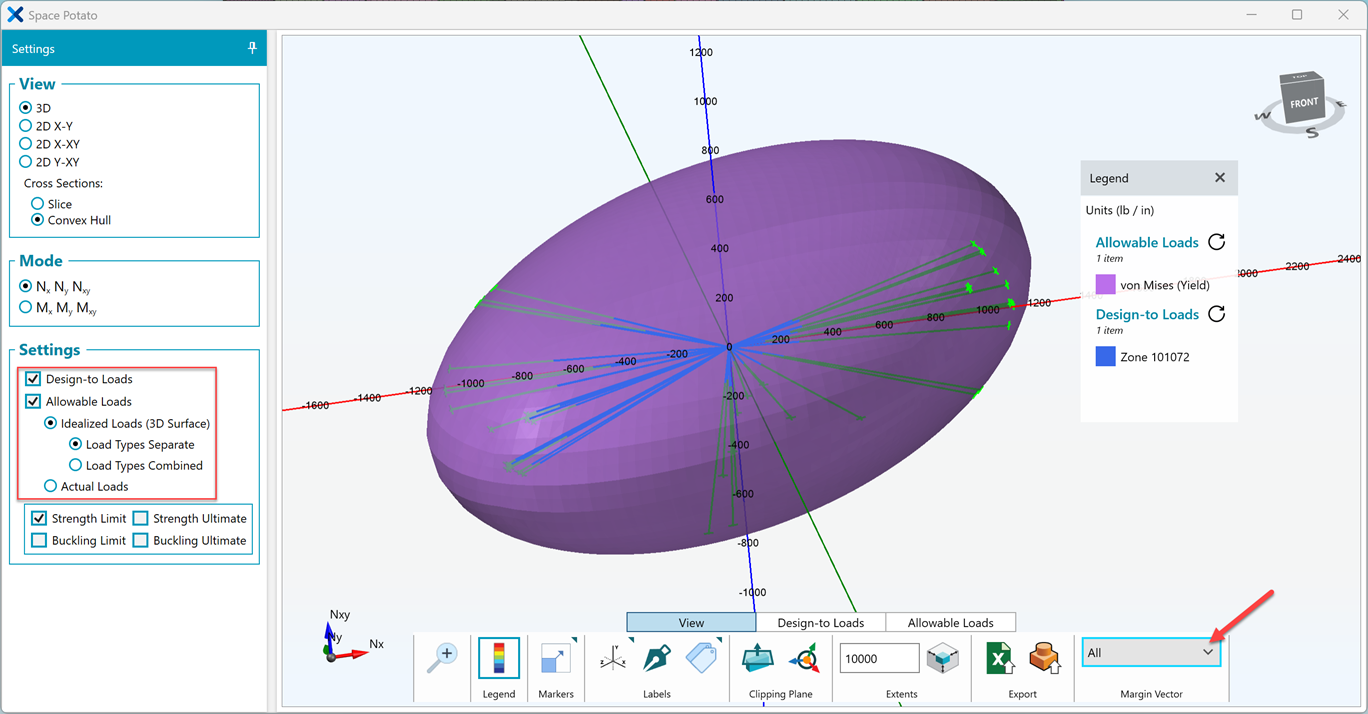Select Actual Loads option
Viewport: 1368px width, 714px height.
click(50, 486)
